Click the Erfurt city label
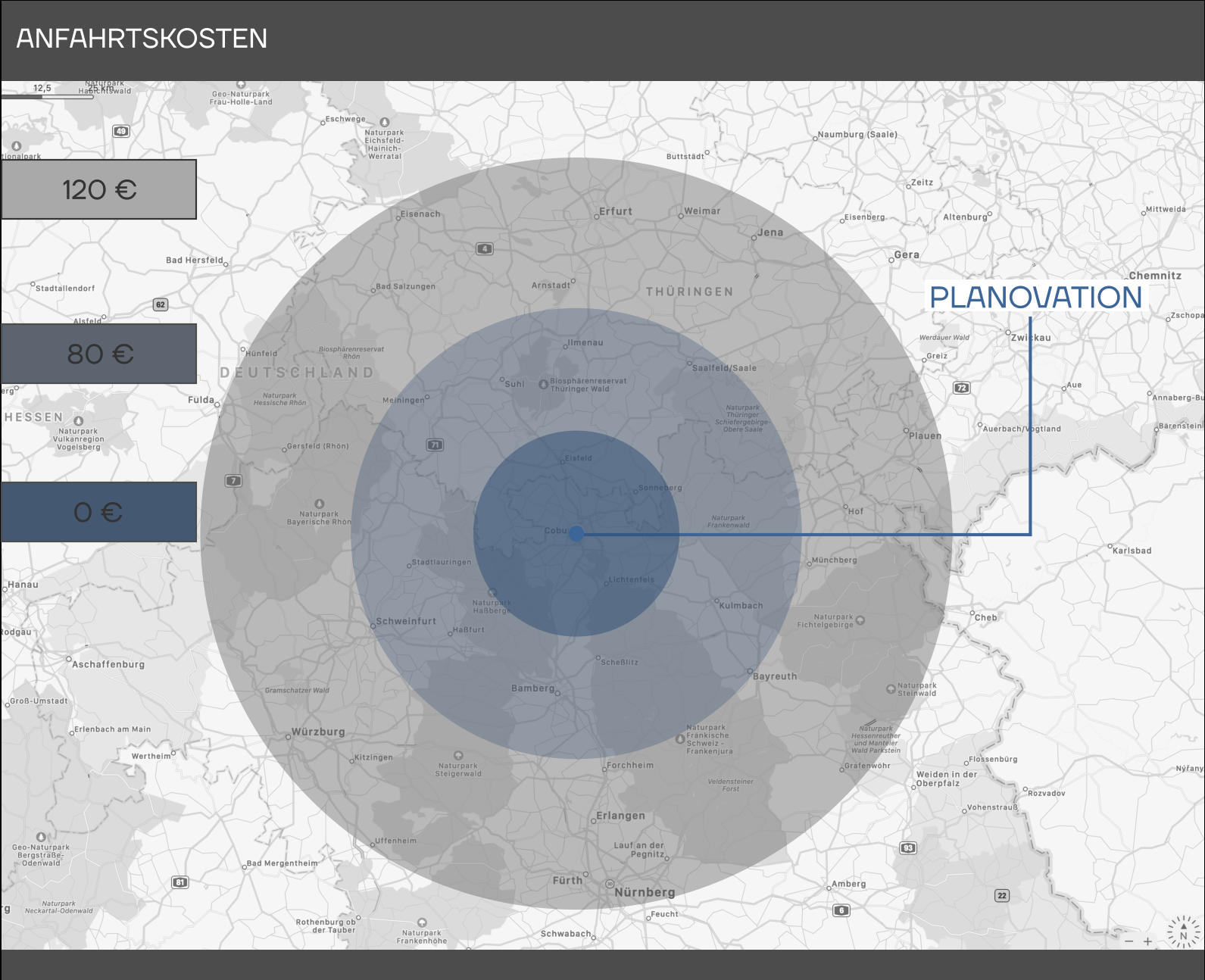The width and height of the screenshot is (1205, 980). point(615,211)
